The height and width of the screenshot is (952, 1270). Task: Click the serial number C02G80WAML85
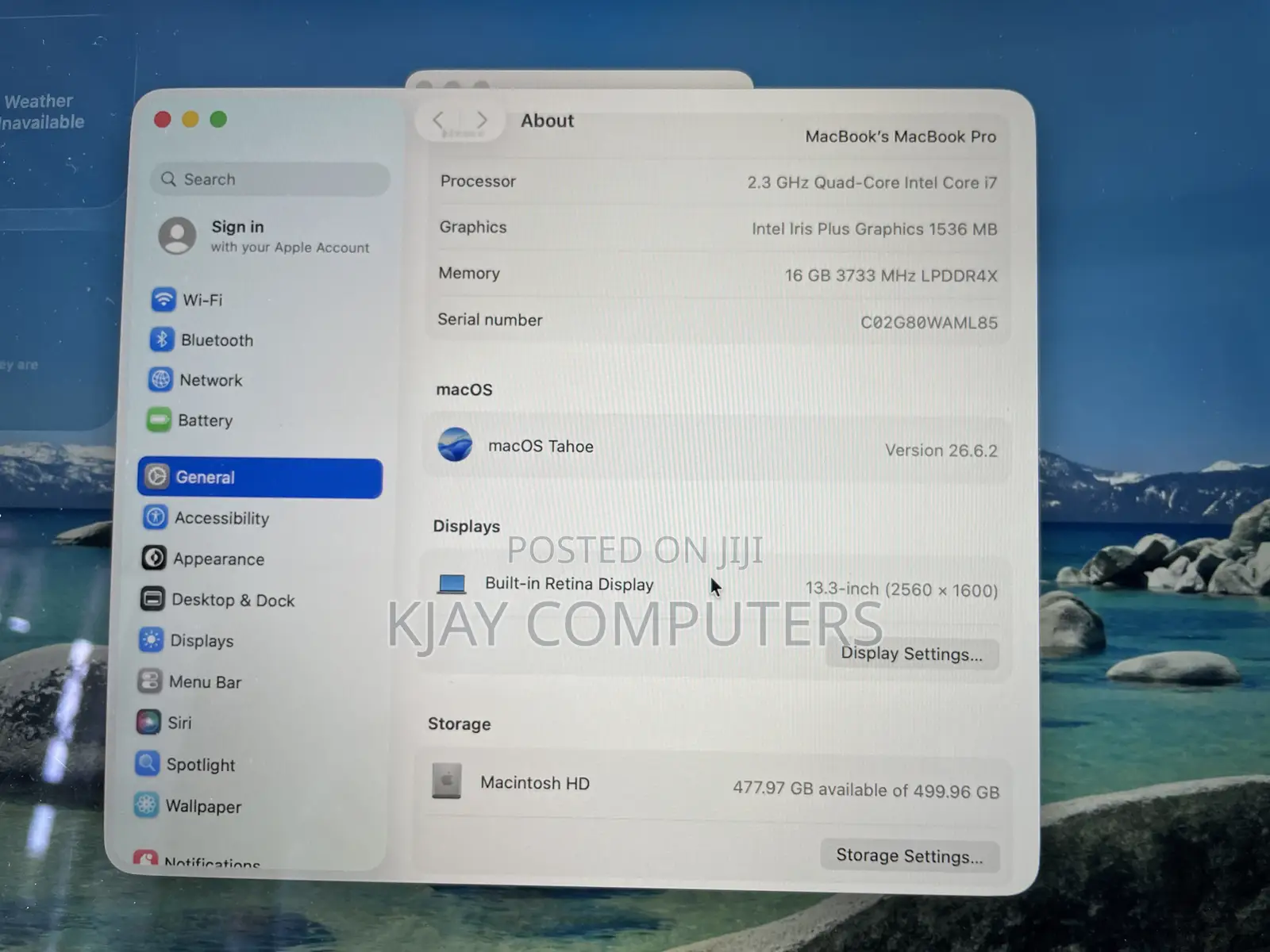pyautogui.click(x=929, y=322)
